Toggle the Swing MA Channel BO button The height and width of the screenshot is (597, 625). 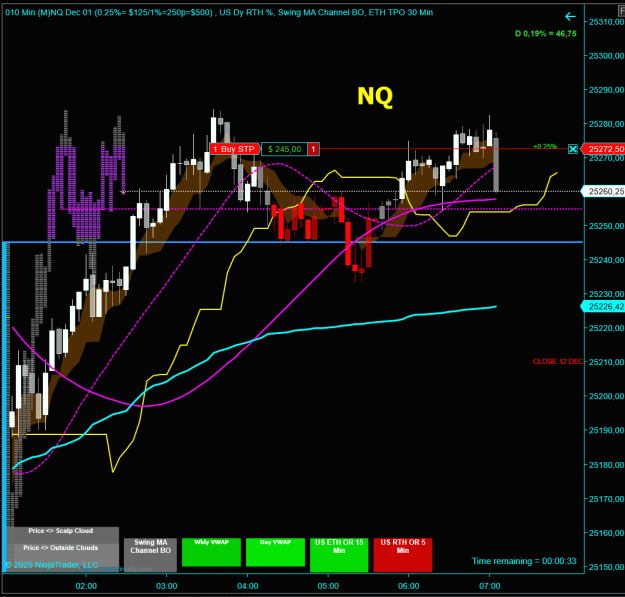tap(150, 555)
